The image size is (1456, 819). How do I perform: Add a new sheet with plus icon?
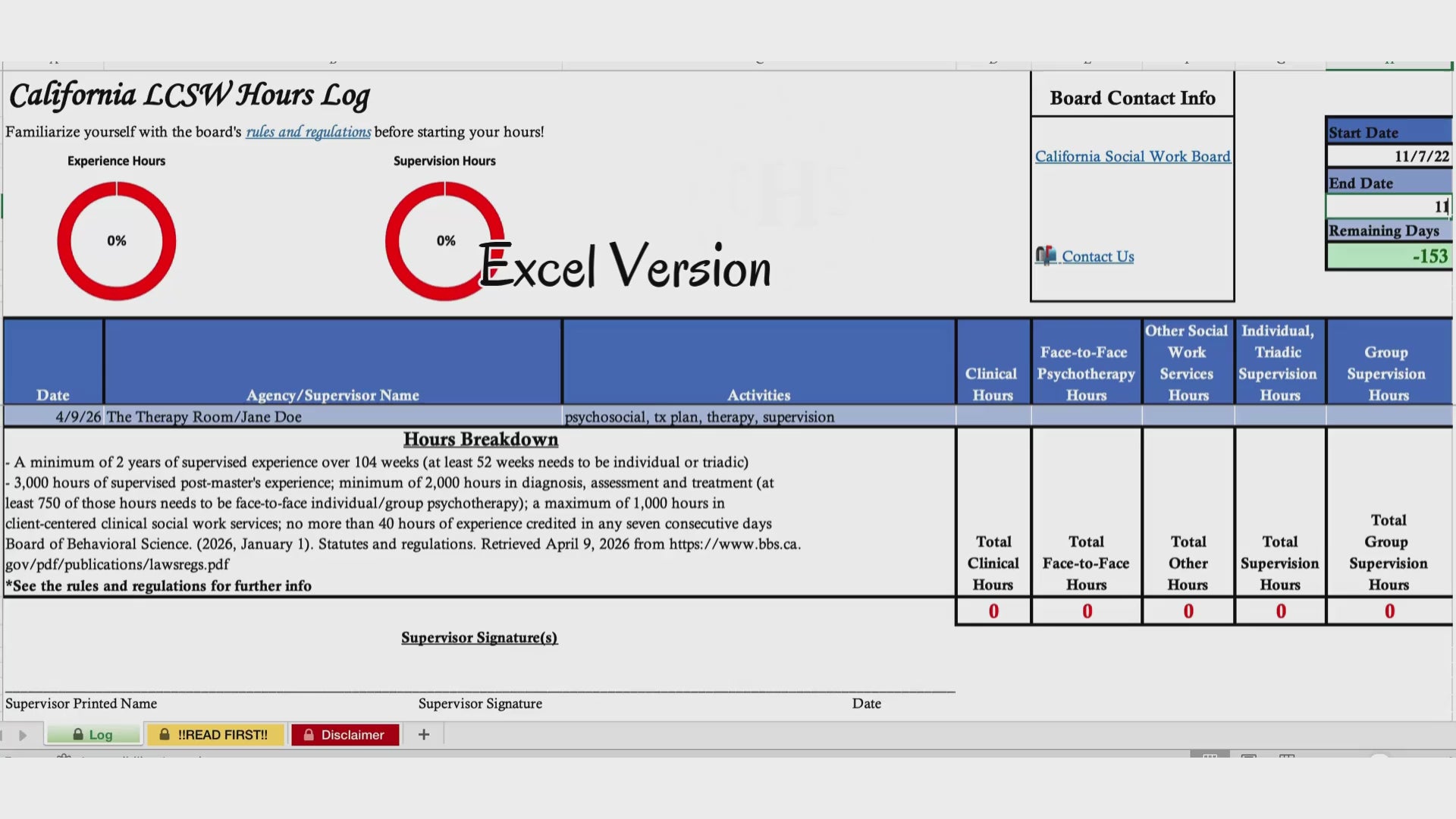pos(424,734)
